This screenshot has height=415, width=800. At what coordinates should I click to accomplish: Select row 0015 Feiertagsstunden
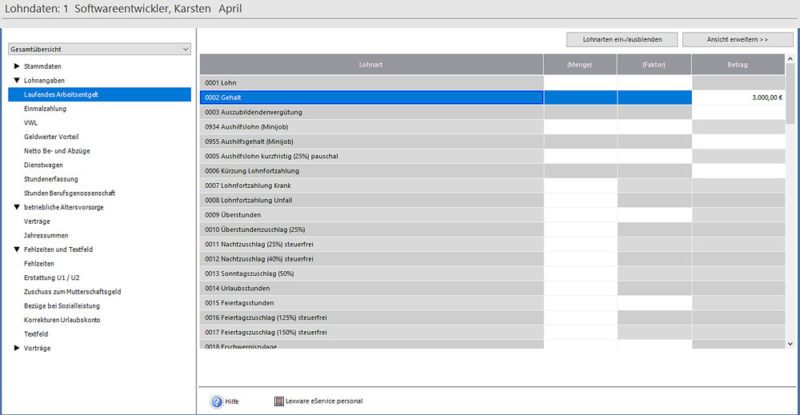(371, 303)
